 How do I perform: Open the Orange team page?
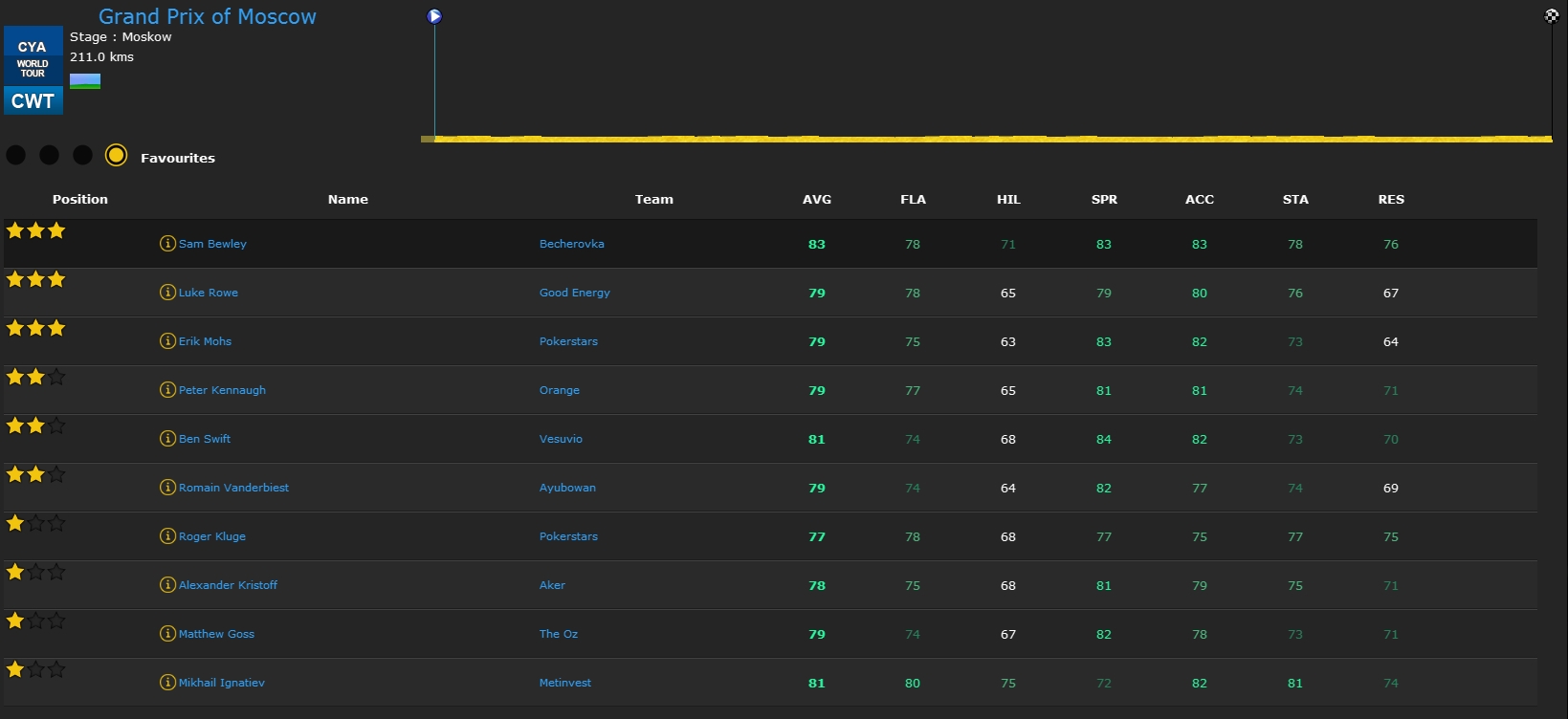(560, 390)
